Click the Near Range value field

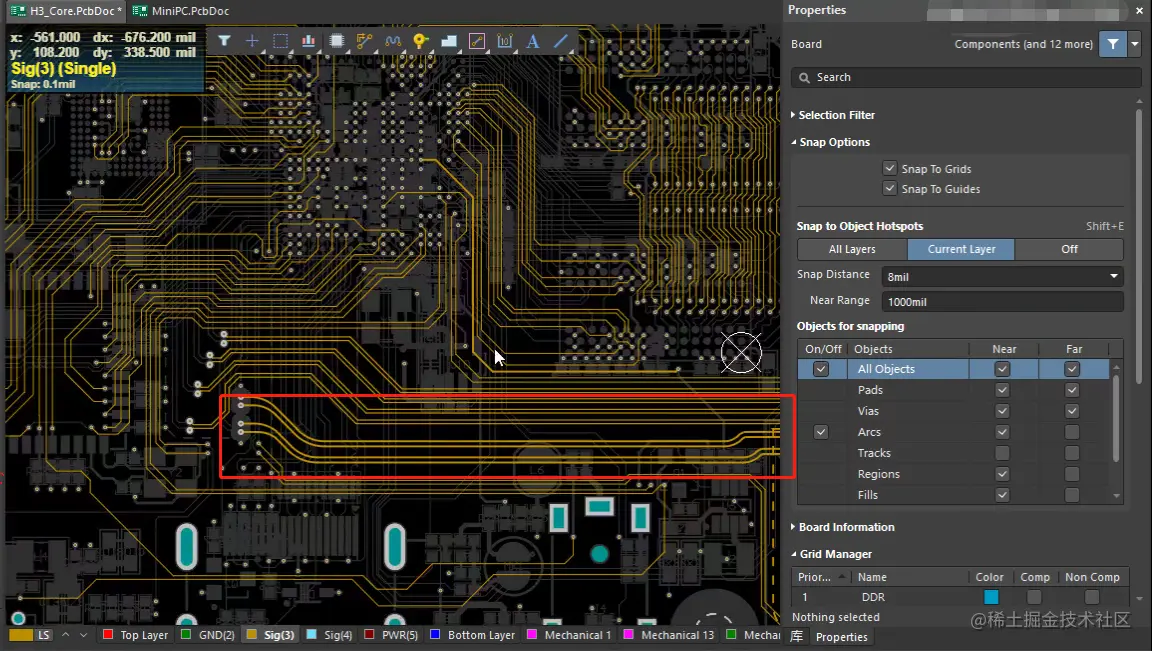[1002, 301]
